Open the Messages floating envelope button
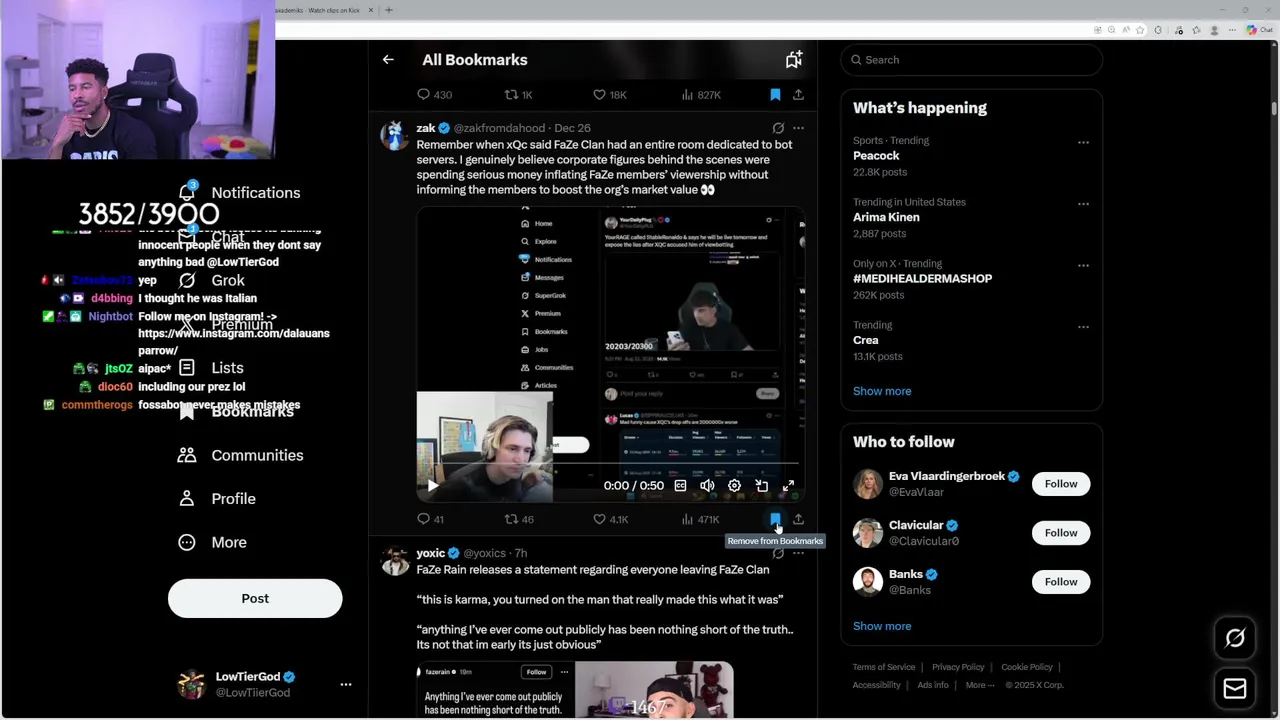This screenshot has height=720, width=1280. 1235,689
